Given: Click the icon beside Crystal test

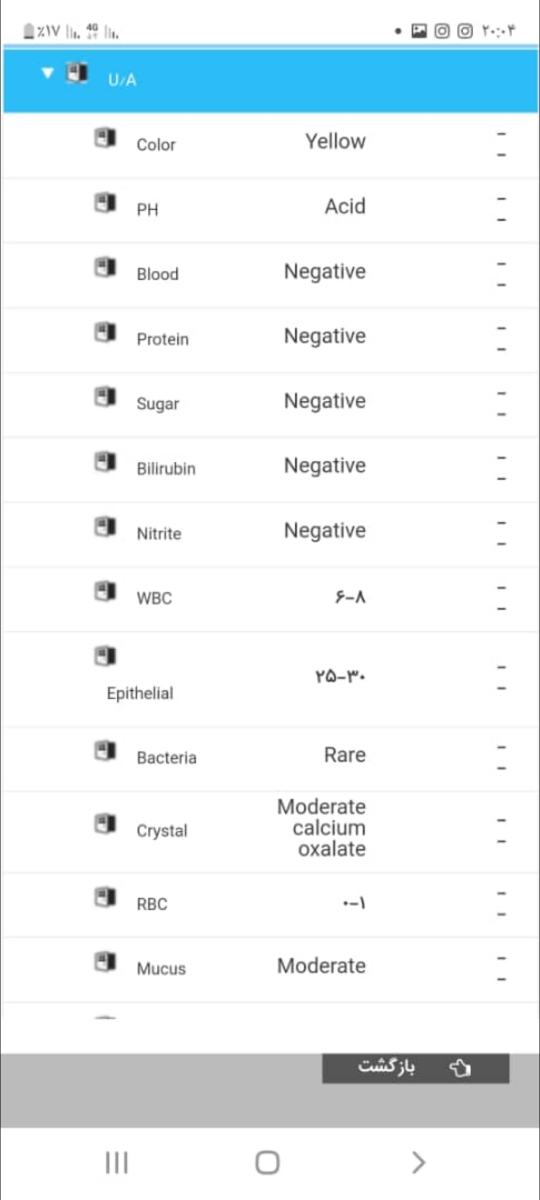Looking at the screenshot, I should pos(104,825).
